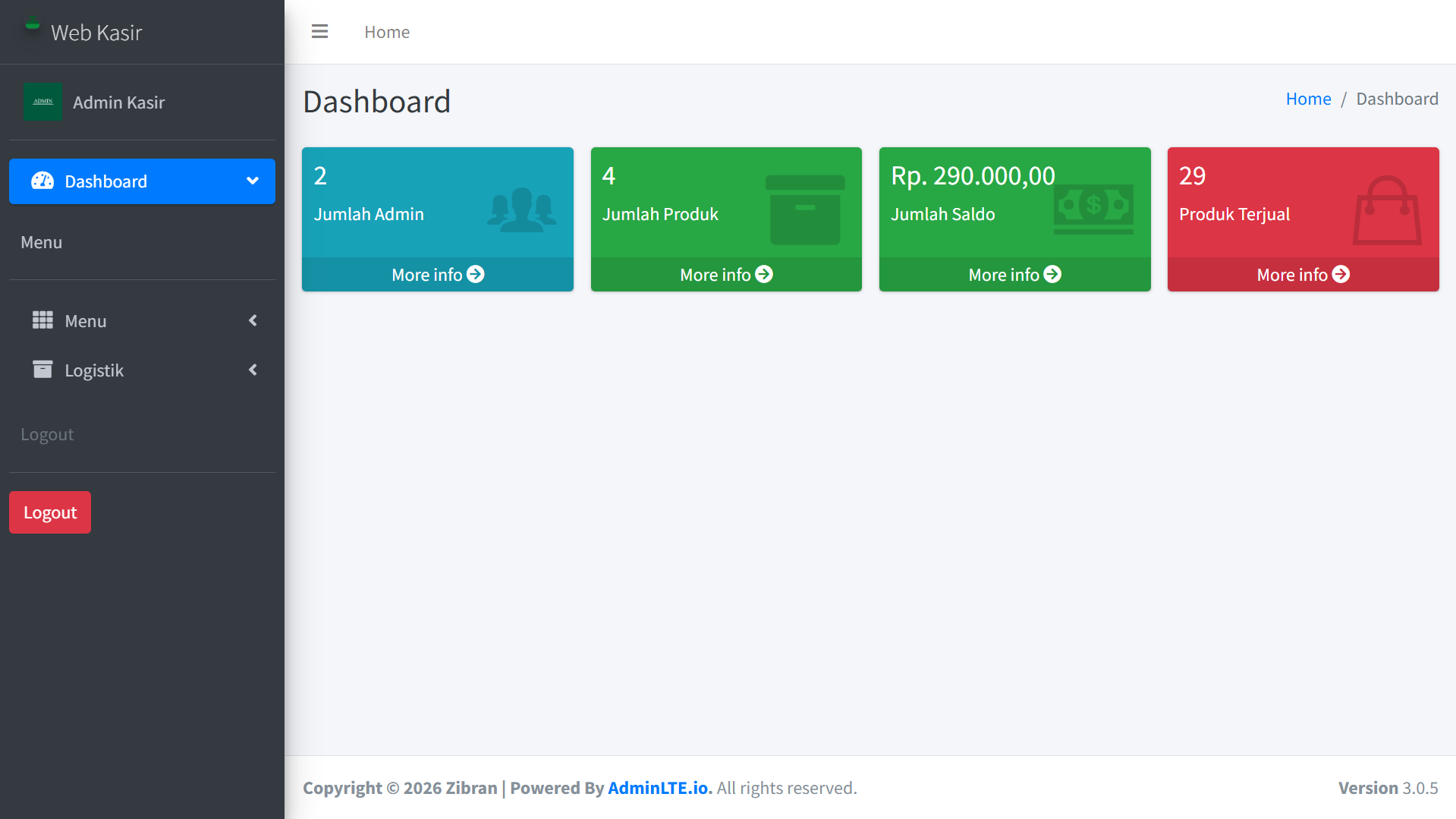Click the users icon on Jumlah Admin card
The width and height of the screenshot is (1456, 819).
click(x=522, y=210)
